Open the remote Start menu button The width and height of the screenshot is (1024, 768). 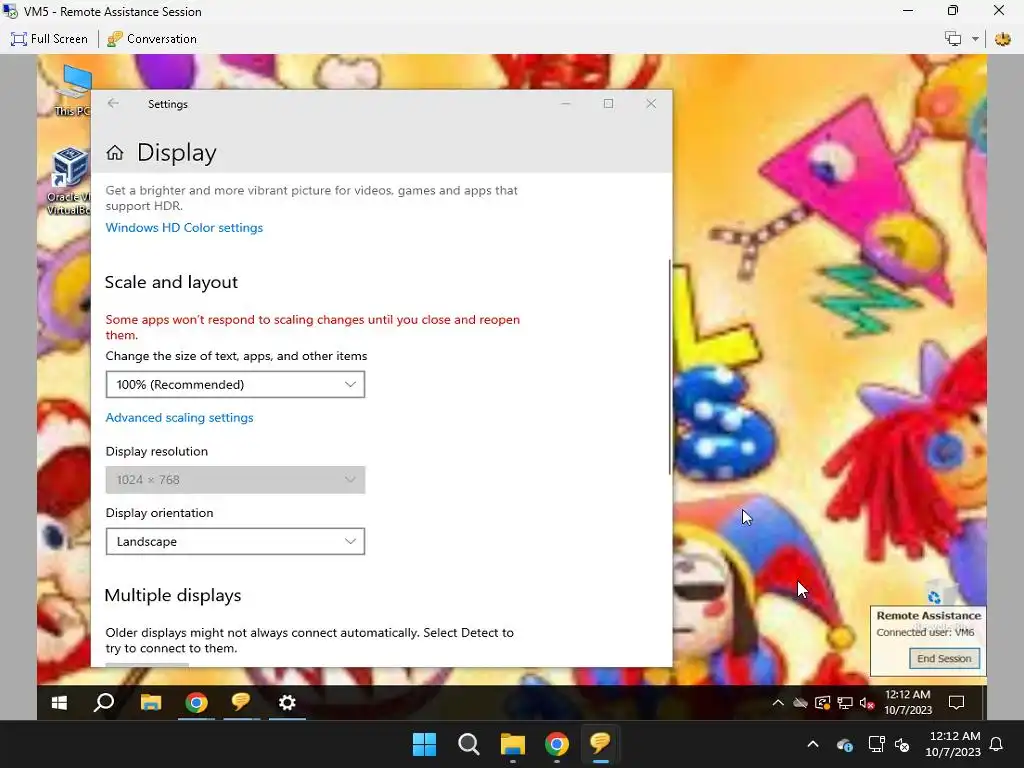59,702
